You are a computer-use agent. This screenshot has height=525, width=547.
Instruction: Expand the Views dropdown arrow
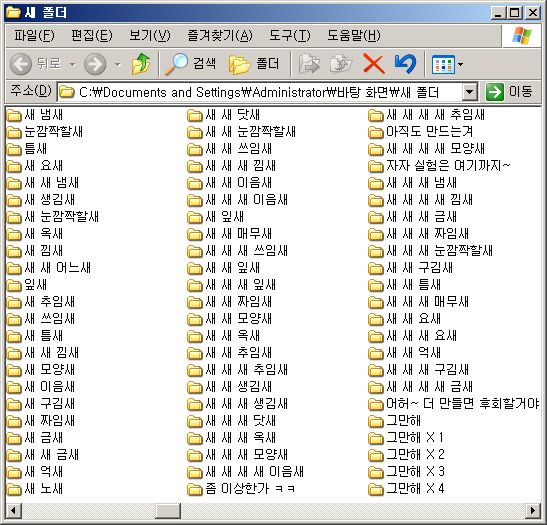point(460,65)
